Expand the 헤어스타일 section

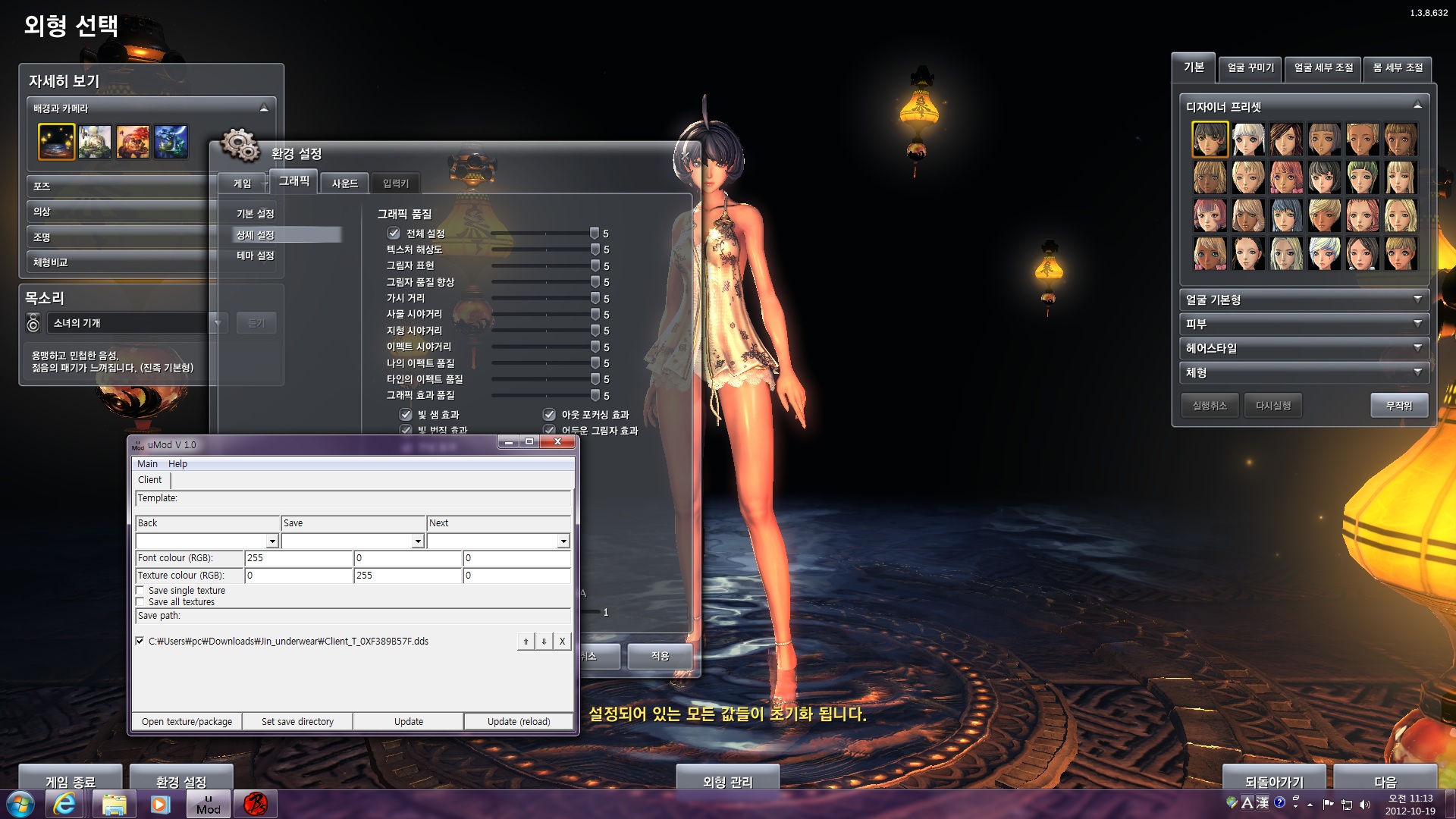click(1304, 349)
